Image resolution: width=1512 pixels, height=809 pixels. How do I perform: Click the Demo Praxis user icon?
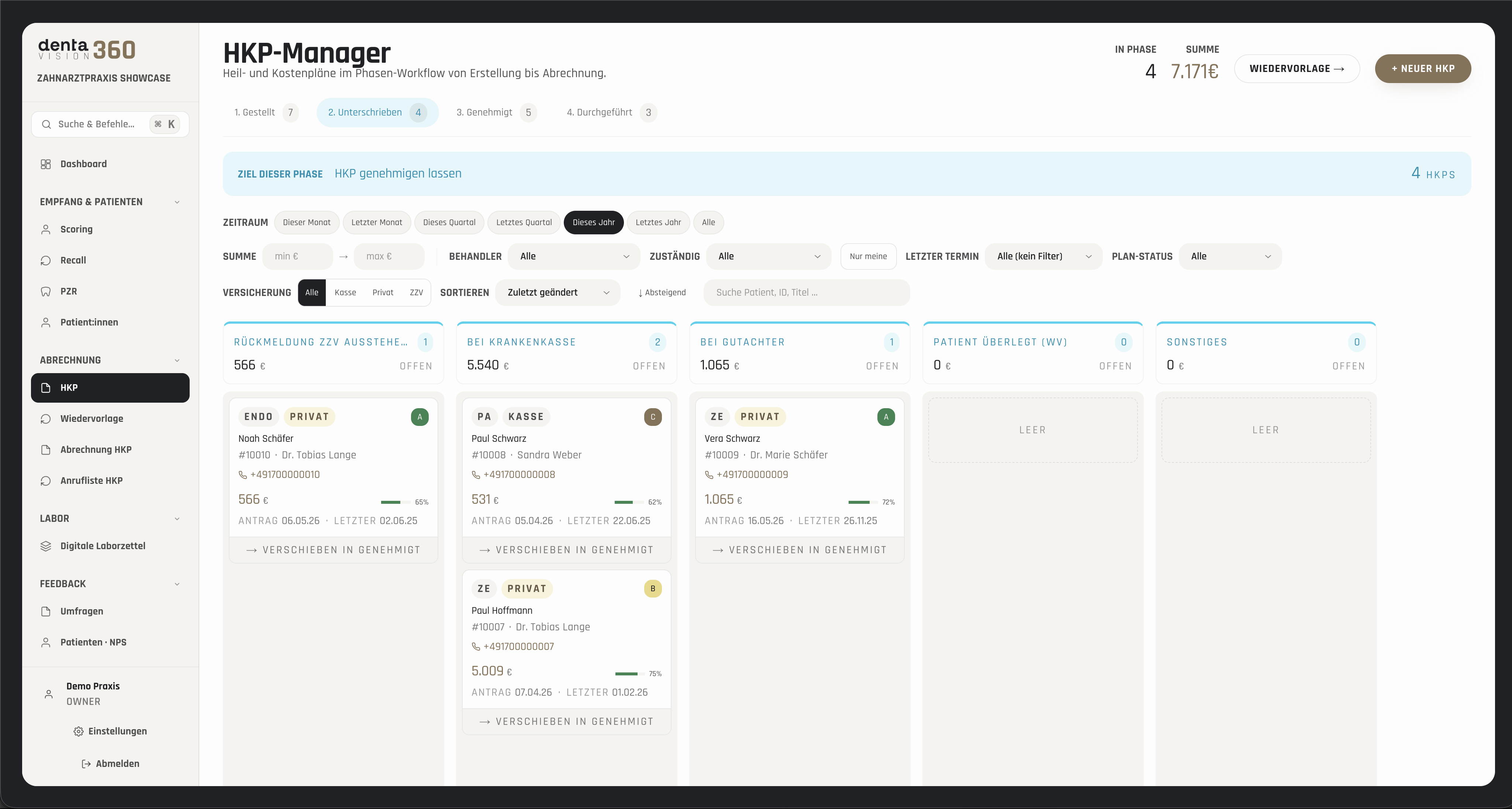click(49, 694)
